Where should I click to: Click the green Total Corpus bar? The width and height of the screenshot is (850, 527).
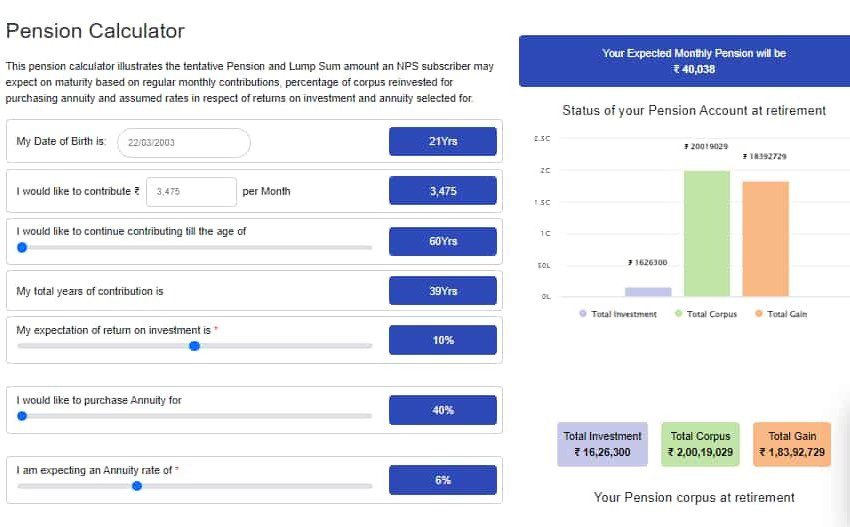(706, 233)
